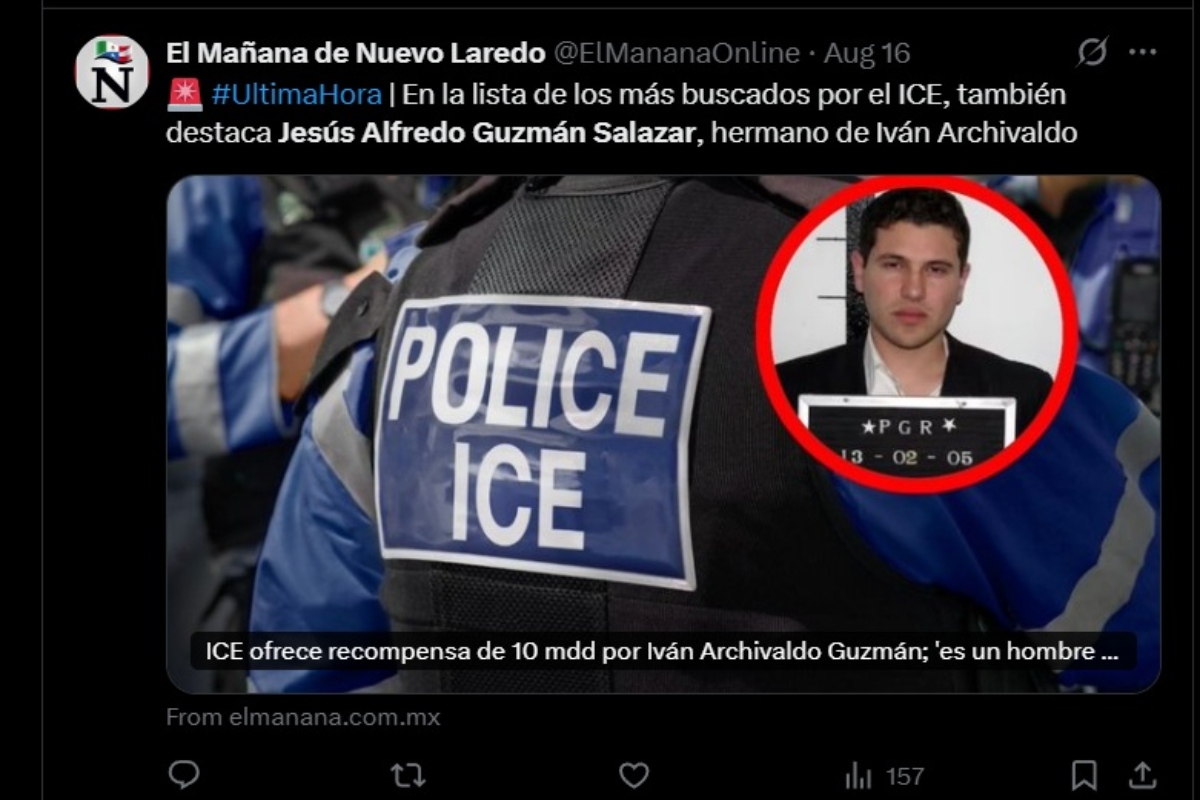
Task: Visit the El Mañana de Nuevo Laredo account name
Action: pos(356,52)
